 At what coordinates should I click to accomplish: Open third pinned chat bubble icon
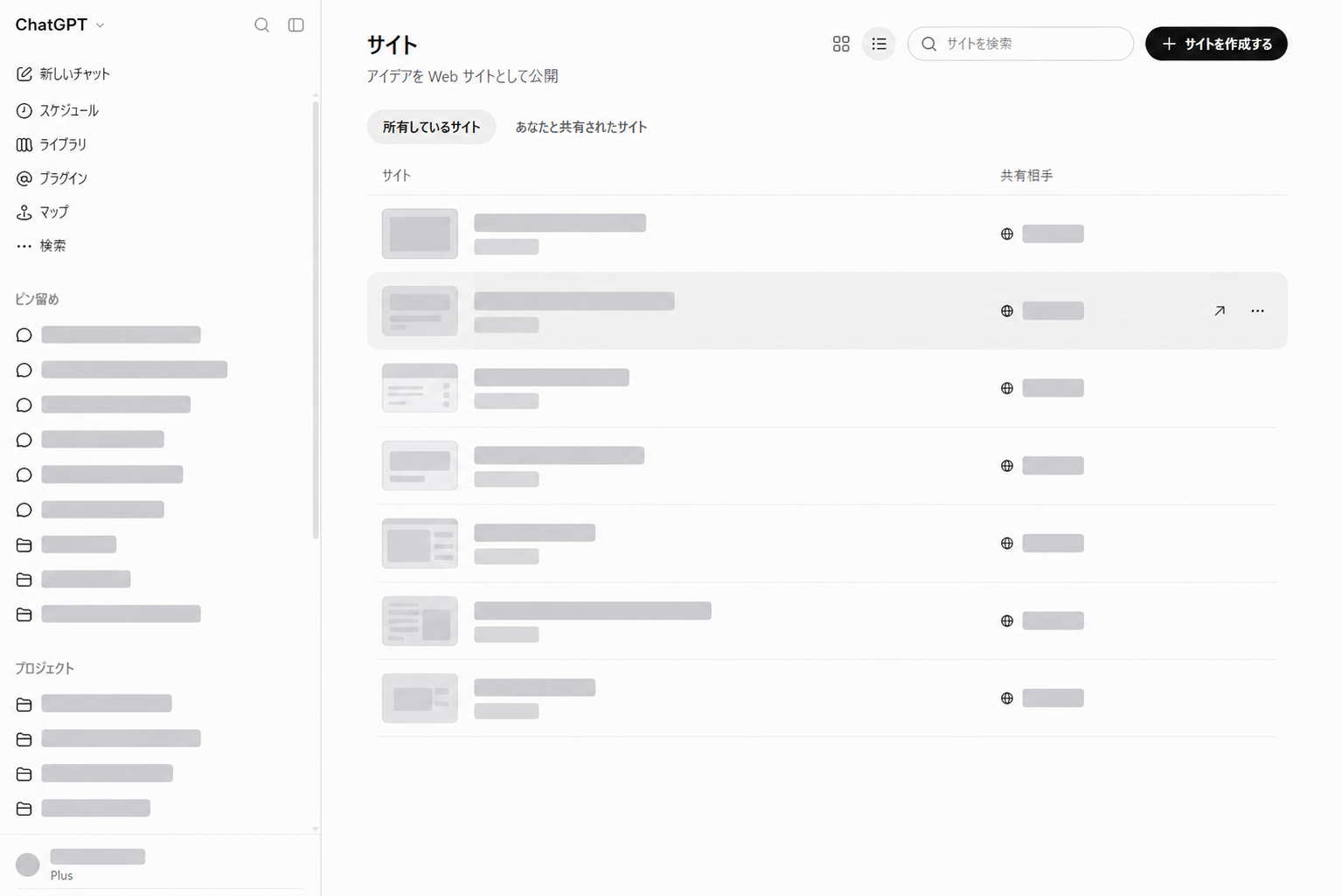[24, 405]
